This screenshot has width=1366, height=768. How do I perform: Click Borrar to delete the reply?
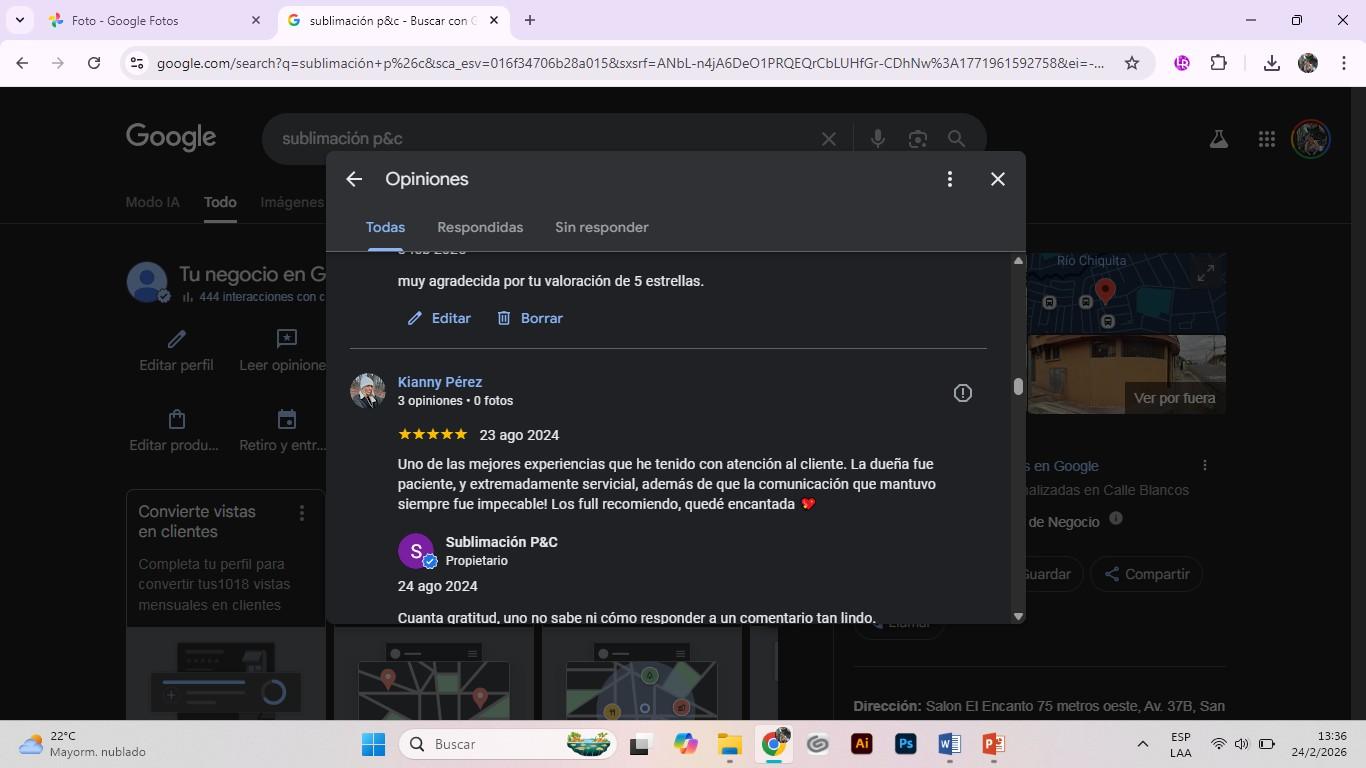[530, 318]
